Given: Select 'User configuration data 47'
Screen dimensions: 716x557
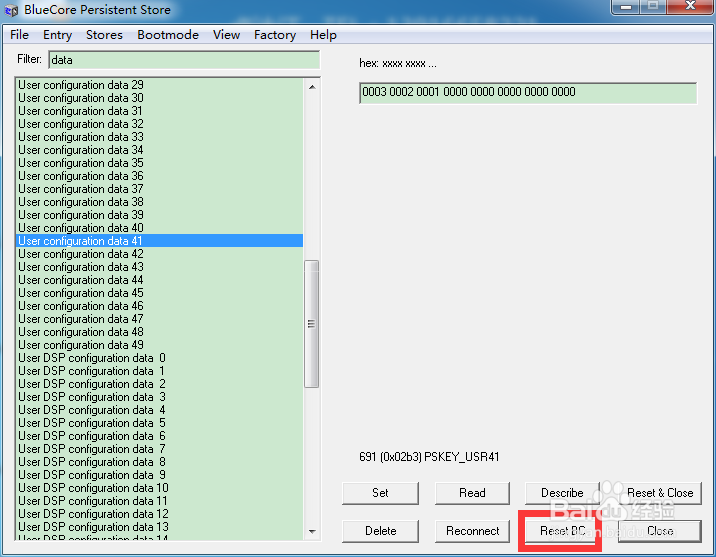Looking at the screenshot, I should click(x=159, y=319).
